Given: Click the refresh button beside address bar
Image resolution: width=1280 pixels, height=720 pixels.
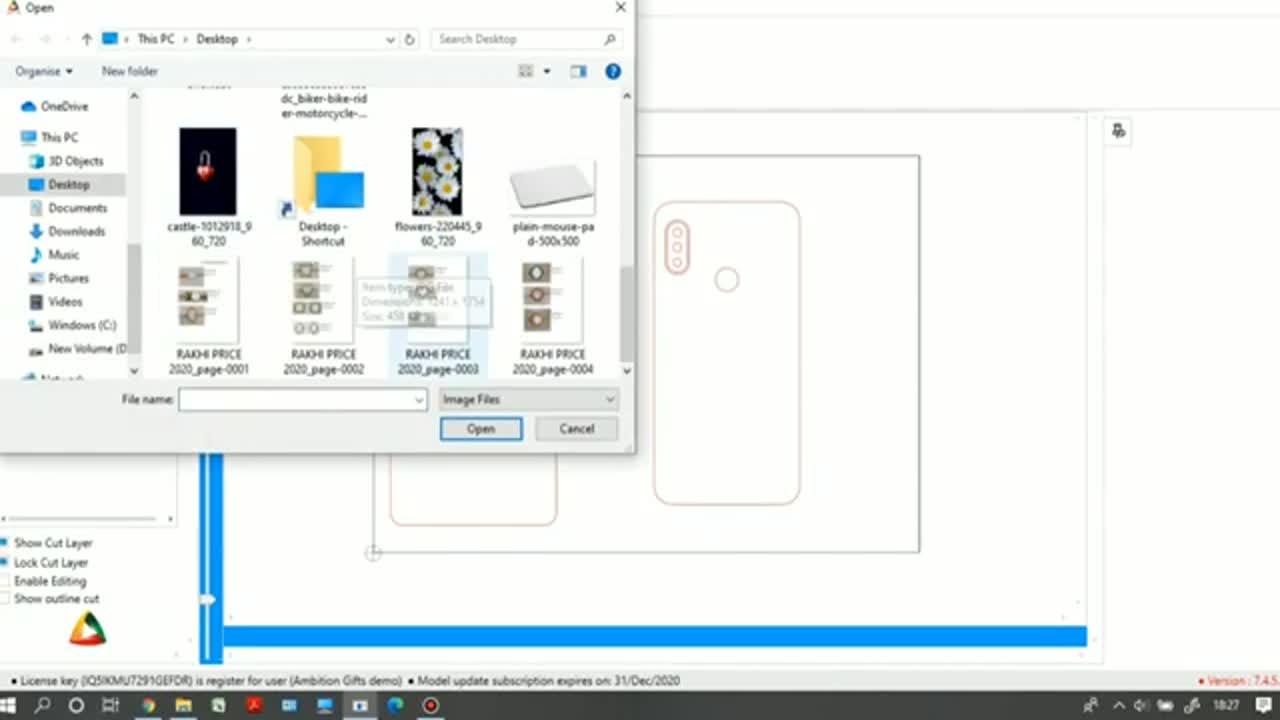Looking at the screenshot, I should pyautogui.click(x=409, y=39).
